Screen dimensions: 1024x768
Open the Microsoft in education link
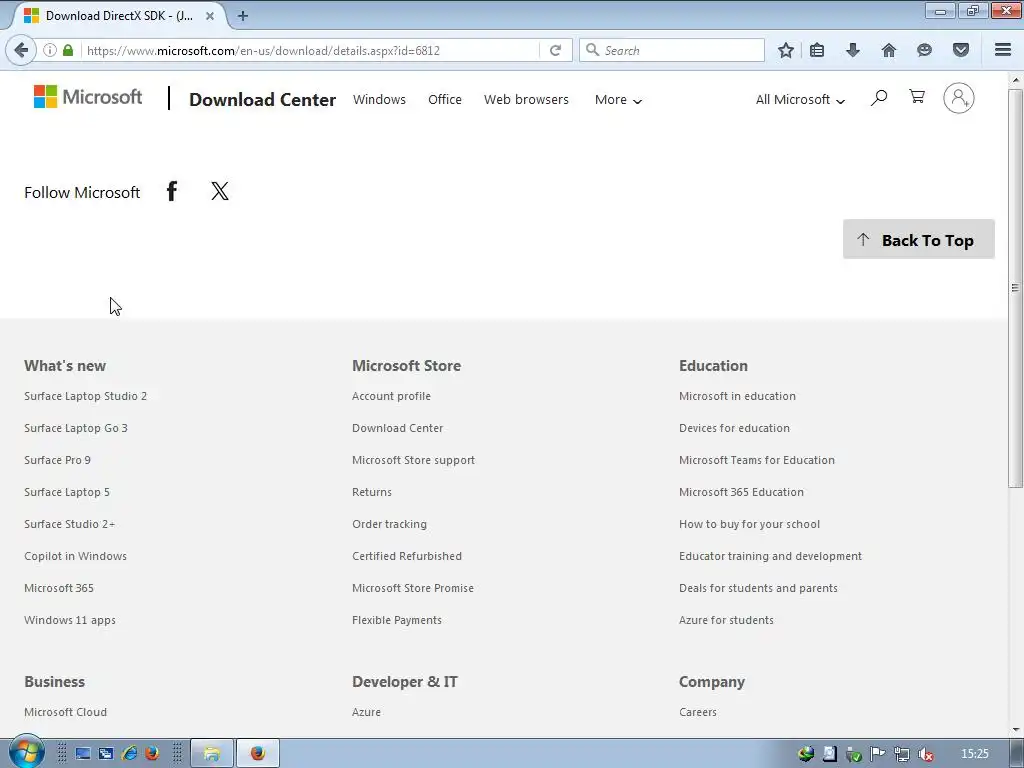point(737,396)
